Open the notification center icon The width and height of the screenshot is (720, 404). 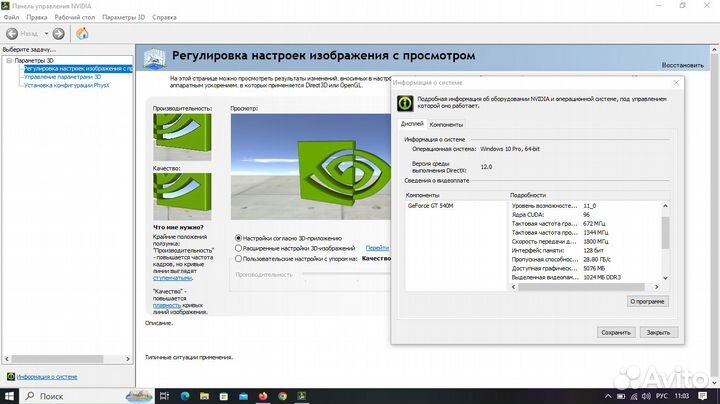703,396
